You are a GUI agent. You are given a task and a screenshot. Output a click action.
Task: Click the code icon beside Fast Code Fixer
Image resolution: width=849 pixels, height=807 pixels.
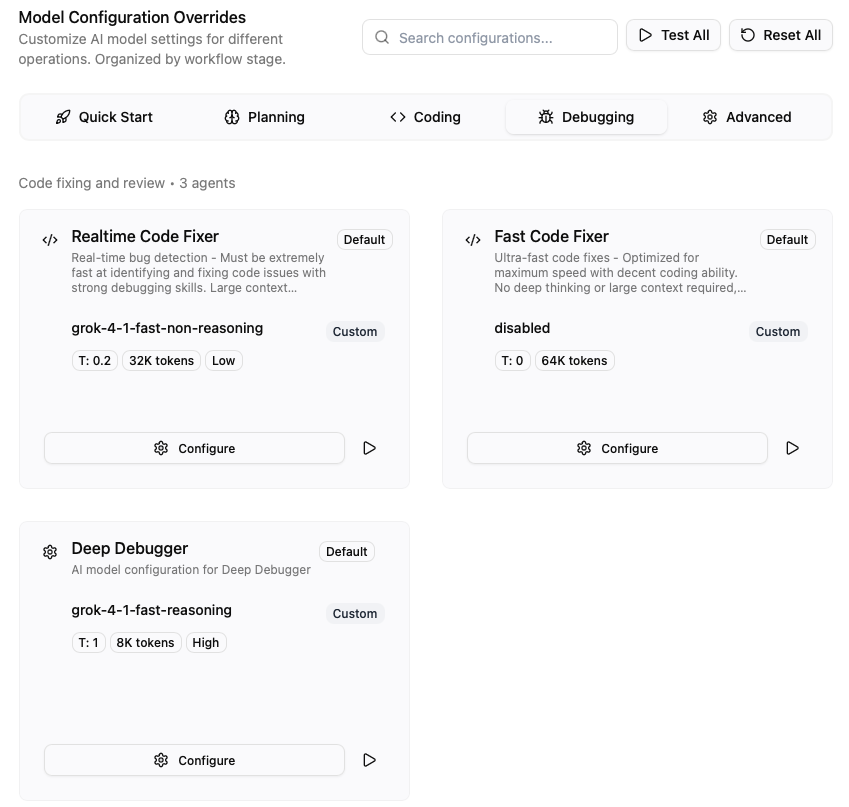473,240
